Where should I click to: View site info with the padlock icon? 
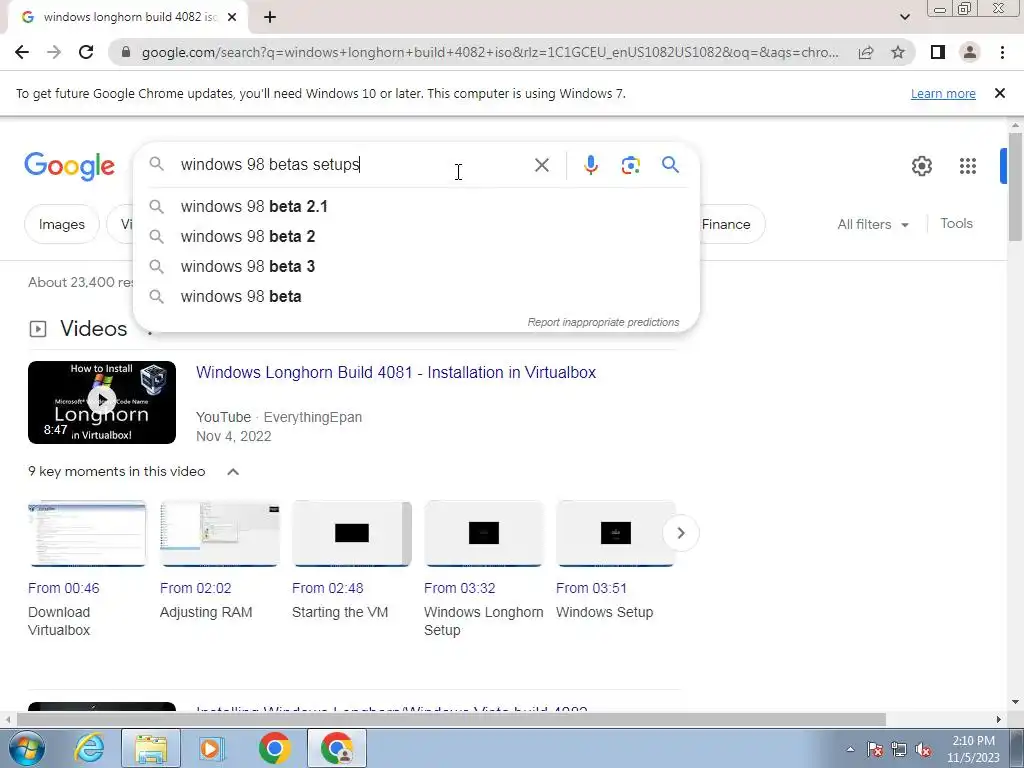pyautogui.click(x=126, y=52)
